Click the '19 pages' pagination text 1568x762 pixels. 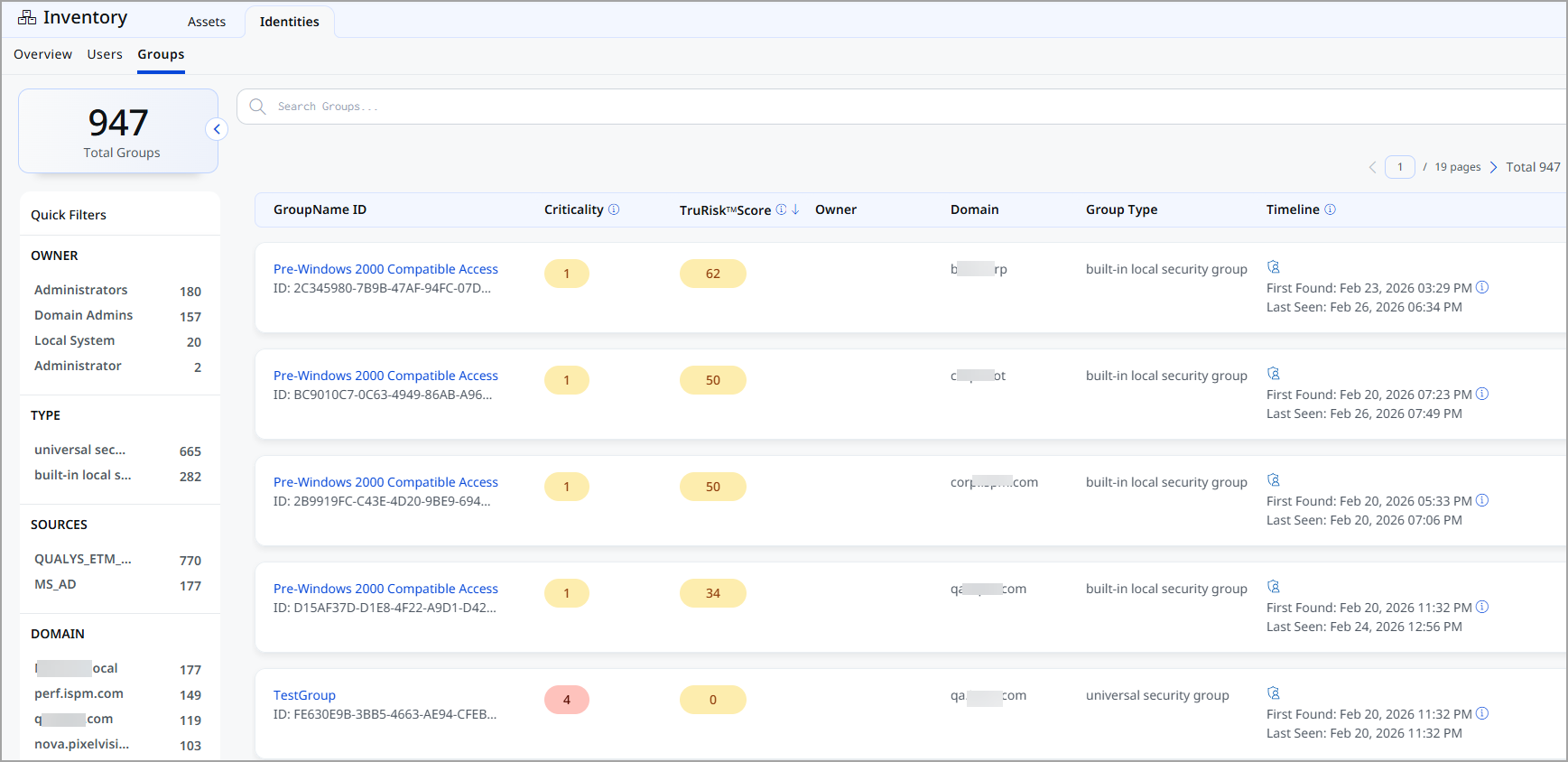(1458, 167)
